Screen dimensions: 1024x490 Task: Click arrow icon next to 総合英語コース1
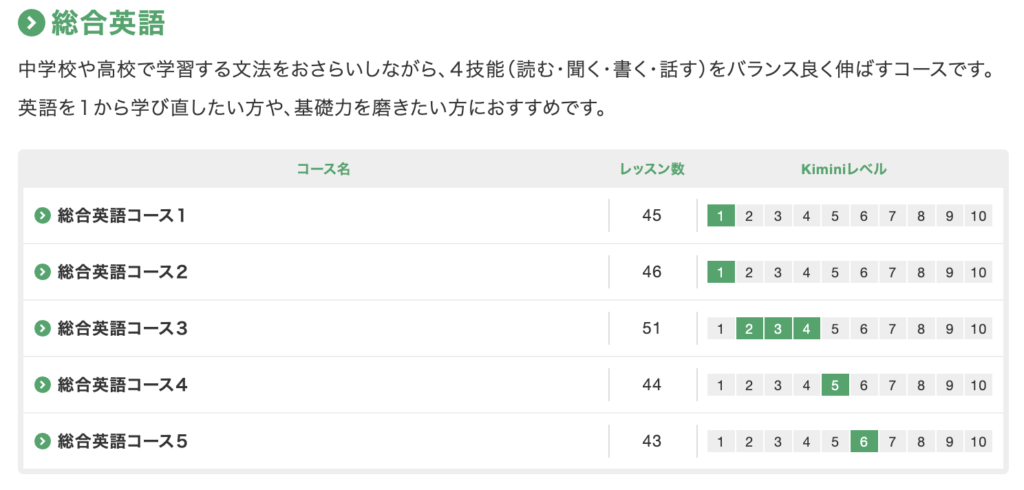coord(42,215)
